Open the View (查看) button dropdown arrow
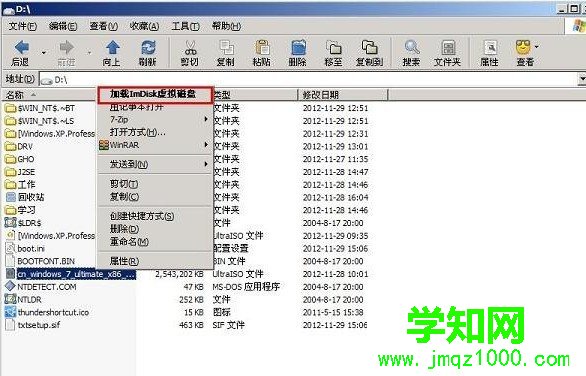 [537, 47]
